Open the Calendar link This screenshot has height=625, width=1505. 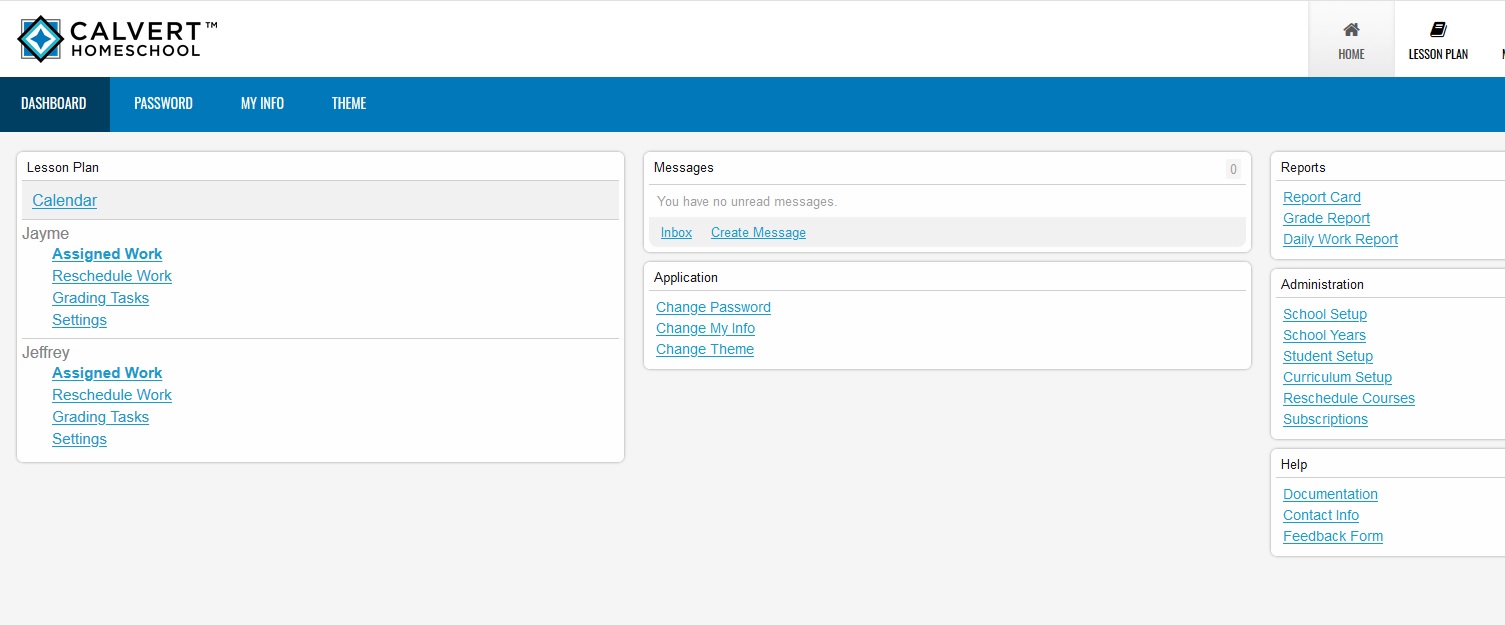[64, 201]
